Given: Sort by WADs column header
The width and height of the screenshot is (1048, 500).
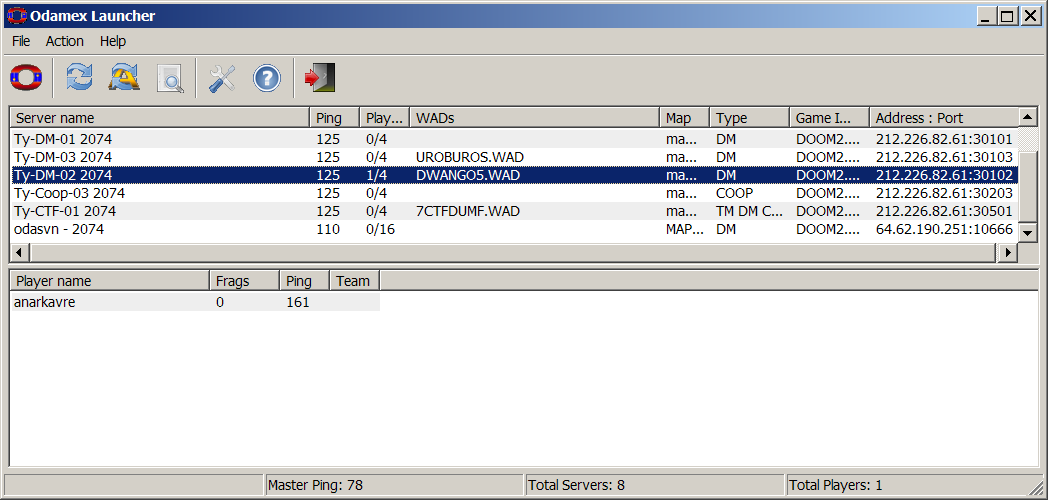Looking at the screenshot, I should tap(535, 118).
